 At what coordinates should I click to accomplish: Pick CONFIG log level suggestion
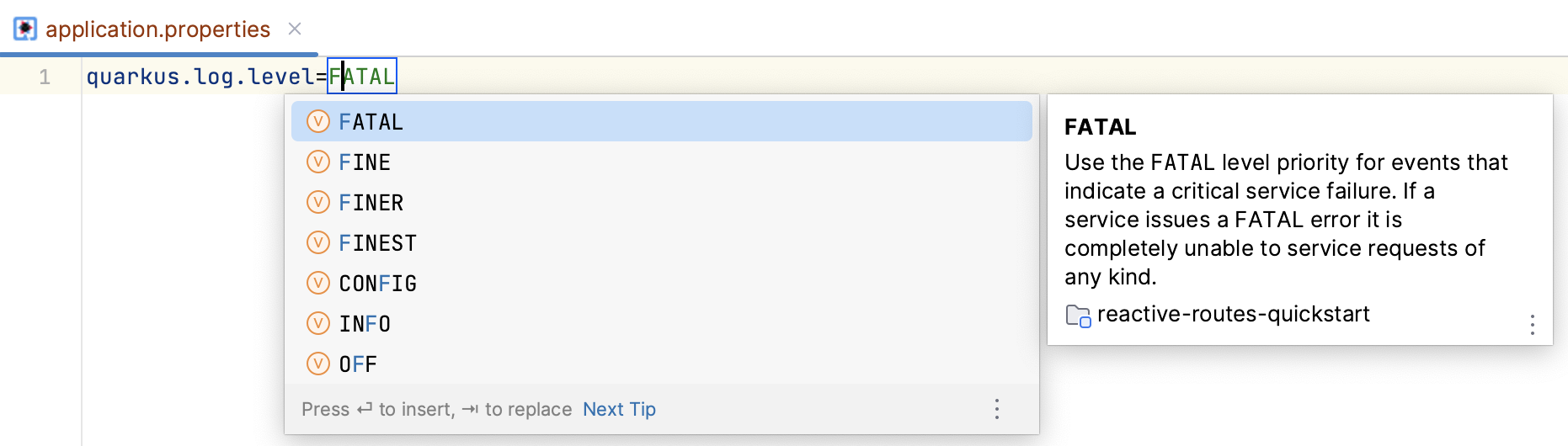[662, 283]
